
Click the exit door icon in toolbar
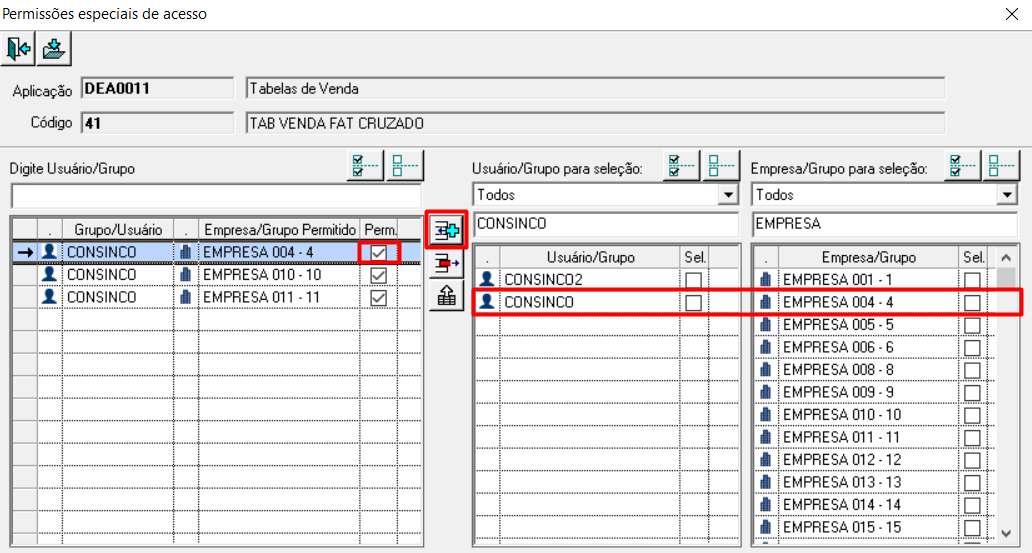[18, 49]
